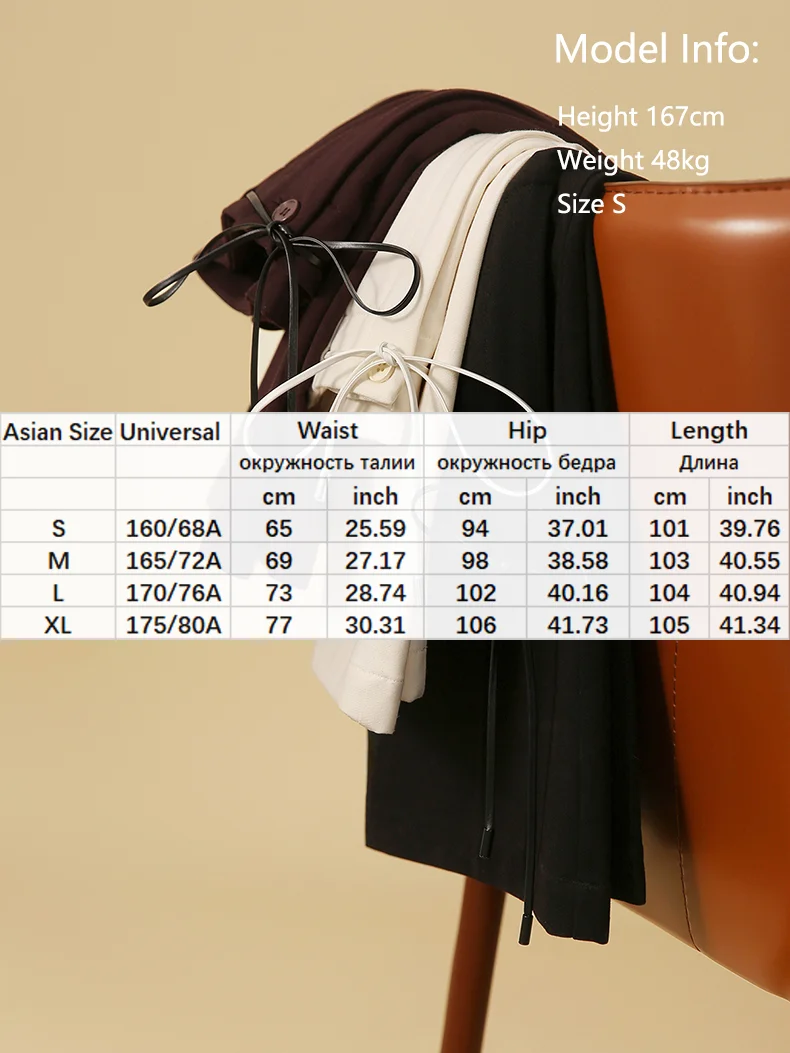Screen dimensions: 790x1053
Task: Click the 'окружность бедра' label
Action: tap(526, 463)
